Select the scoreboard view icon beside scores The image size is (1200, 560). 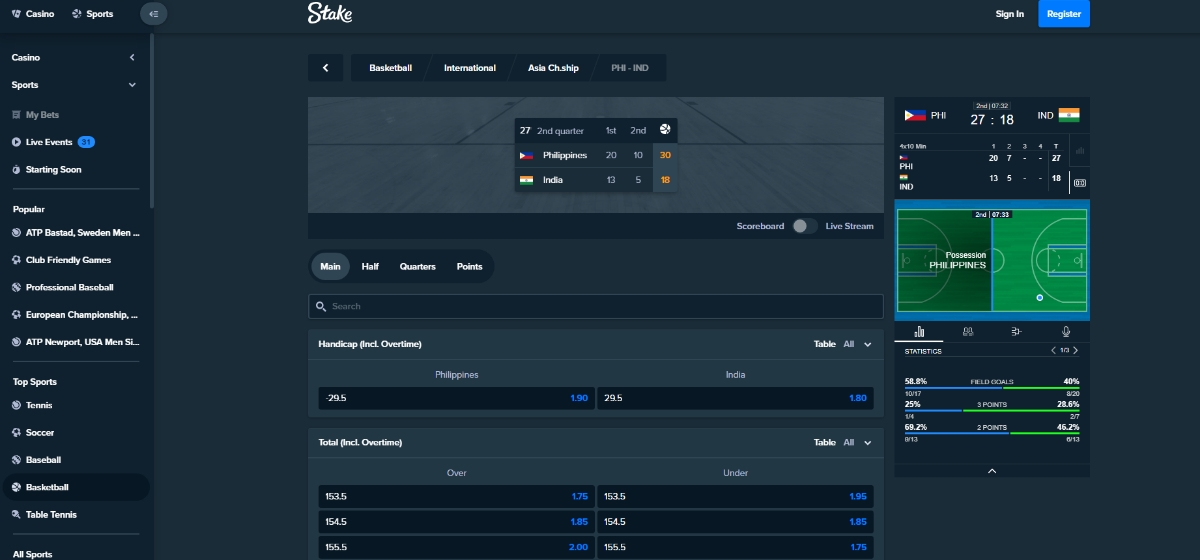1079,183
